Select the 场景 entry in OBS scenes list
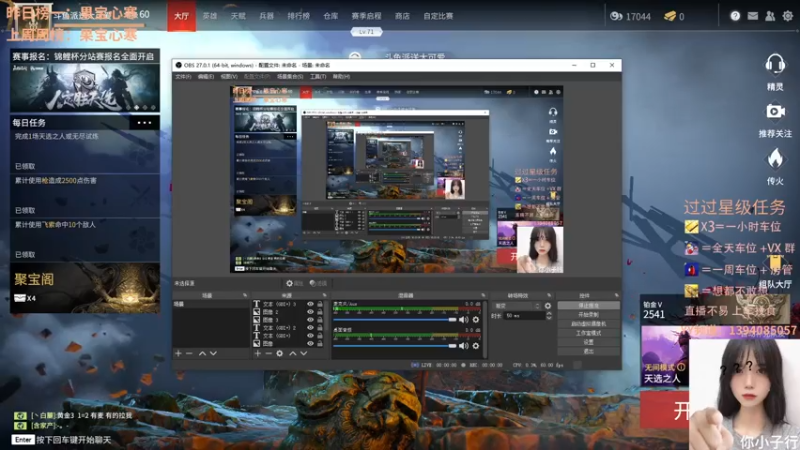The height and width of the screenshot is (450, 800). pos(211,304)
